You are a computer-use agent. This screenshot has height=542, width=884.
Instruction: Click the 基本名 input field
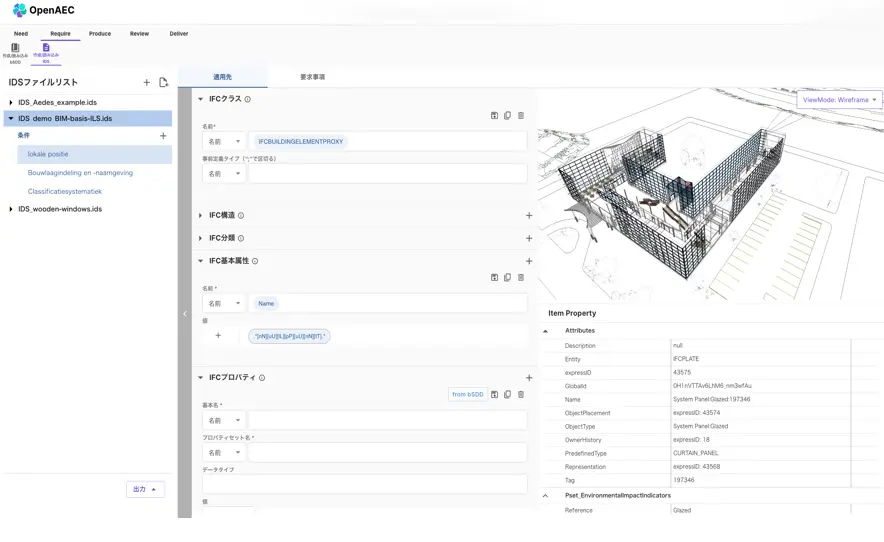pos(388,420)
